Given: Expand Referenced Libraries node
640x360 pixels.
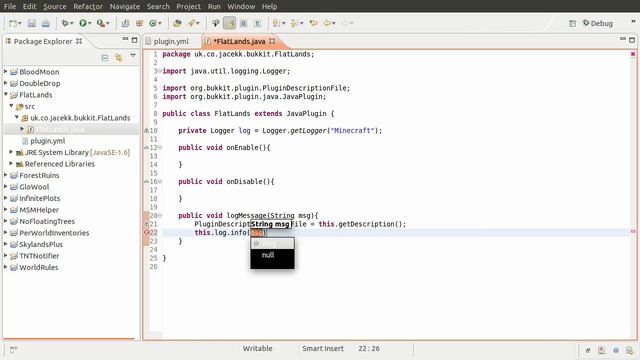Looking at the screenshot, I should (x=11, y=163).
